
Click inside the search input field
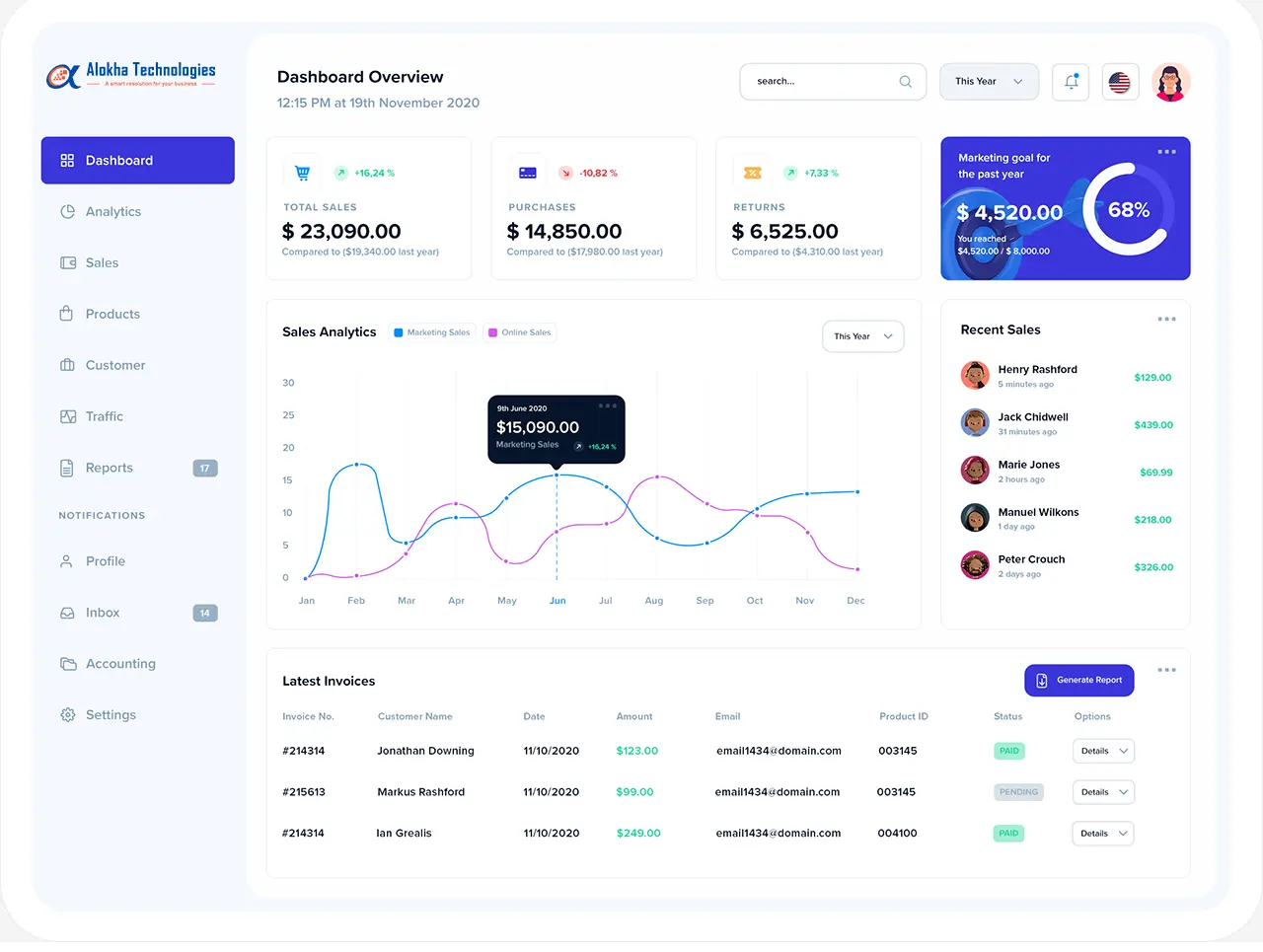pyautogui.click(x=819, y=82)
